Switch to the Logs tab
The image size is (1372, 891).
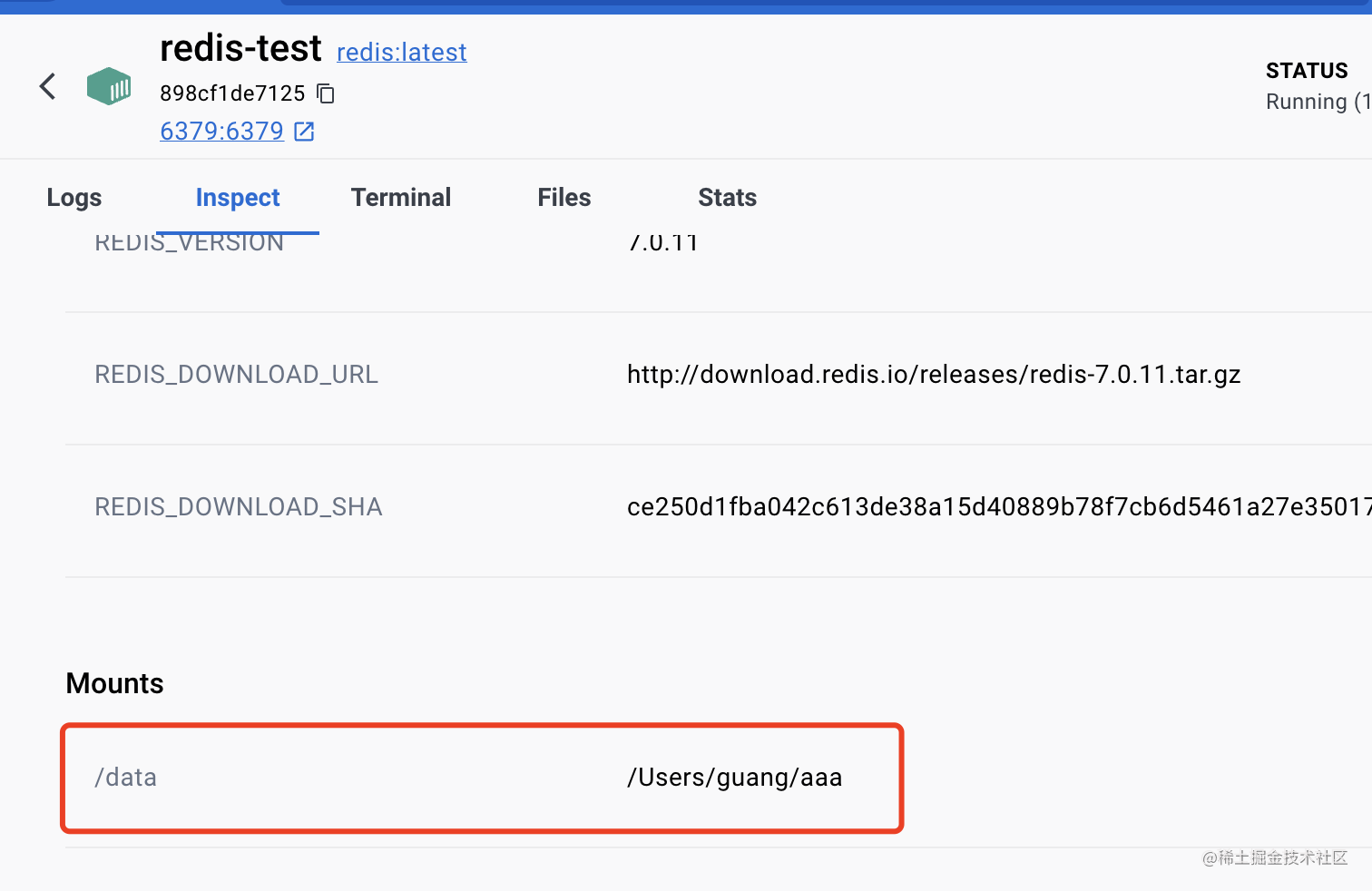click(x=74, y=198)
